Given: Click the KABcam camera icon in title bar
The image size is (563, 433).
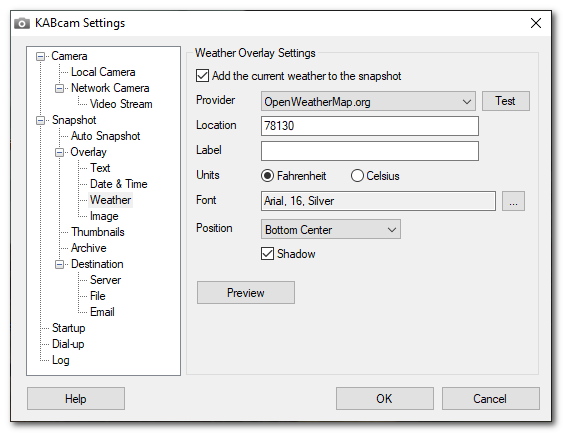Looking at the screenshot, I should coord(22,23).
